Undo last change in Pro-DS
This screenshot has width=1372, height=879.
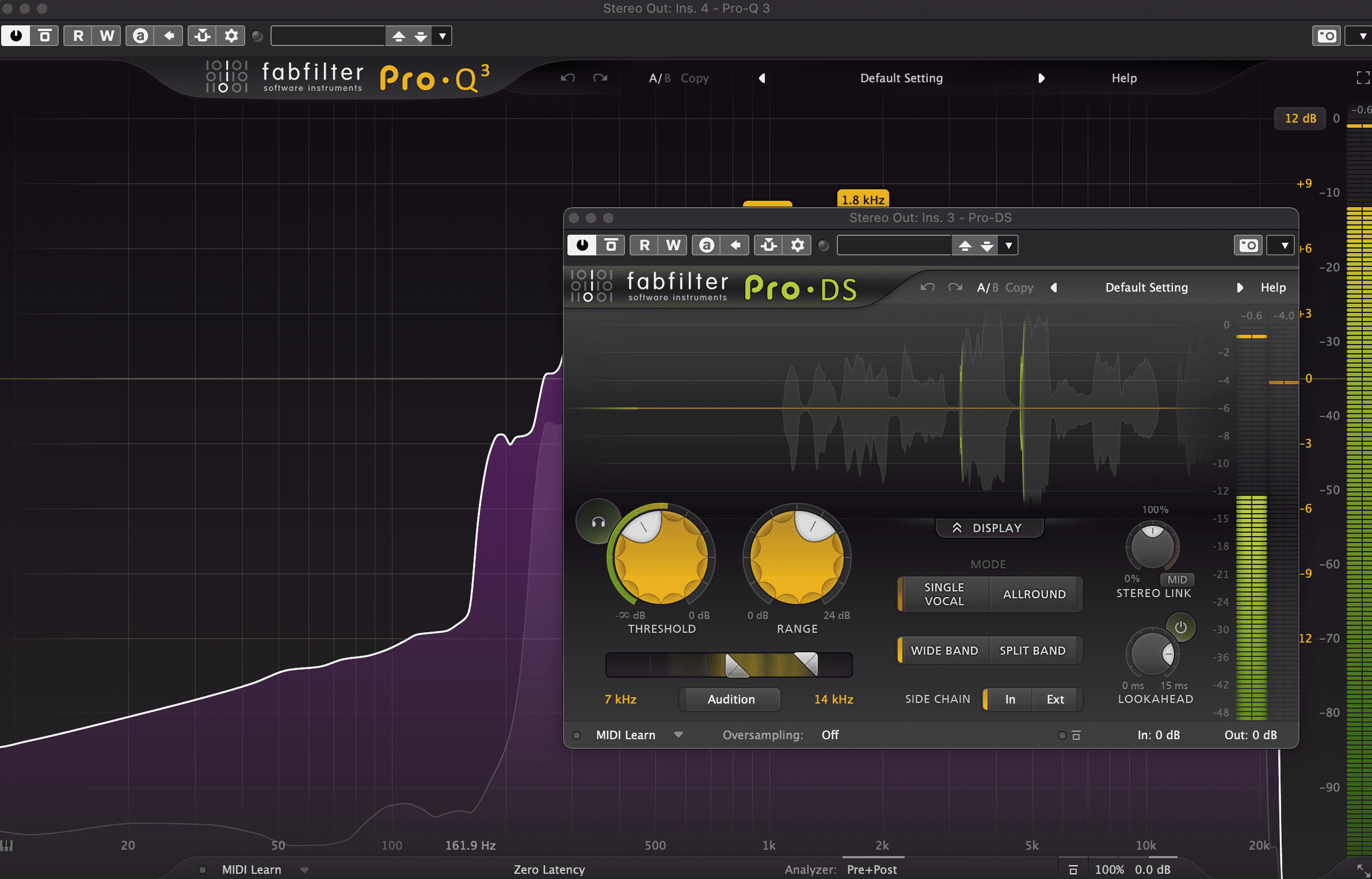coord(927,287)
